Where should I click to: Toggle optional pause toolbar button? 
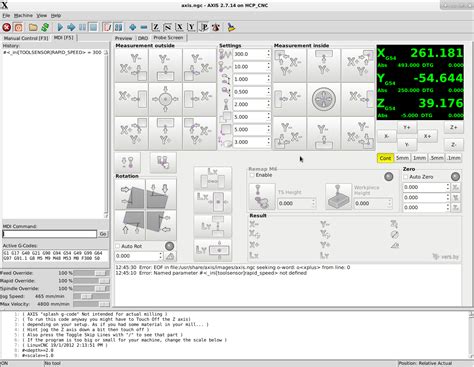(x=118, y=27)
